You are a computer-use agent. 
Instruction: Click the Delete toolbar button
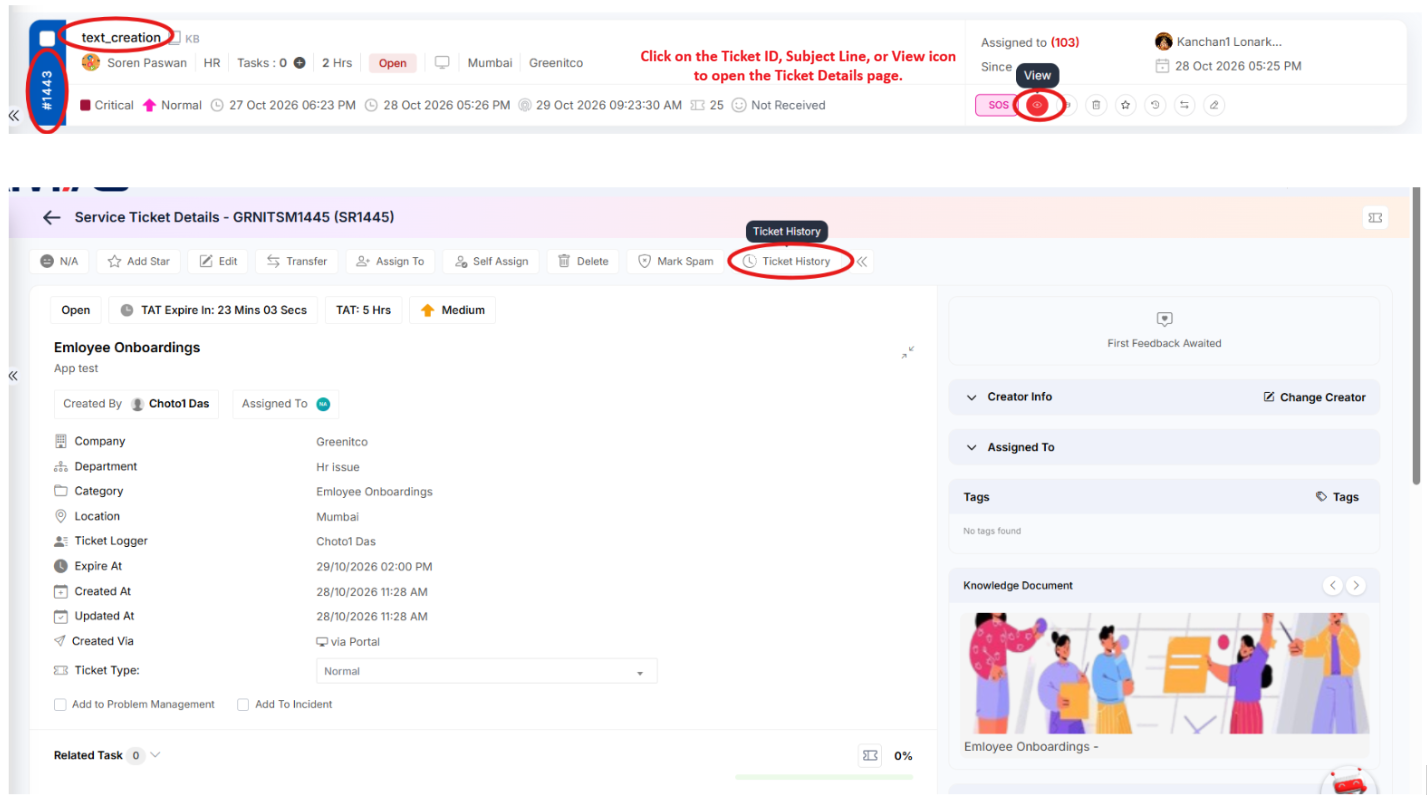coord(583,262)
